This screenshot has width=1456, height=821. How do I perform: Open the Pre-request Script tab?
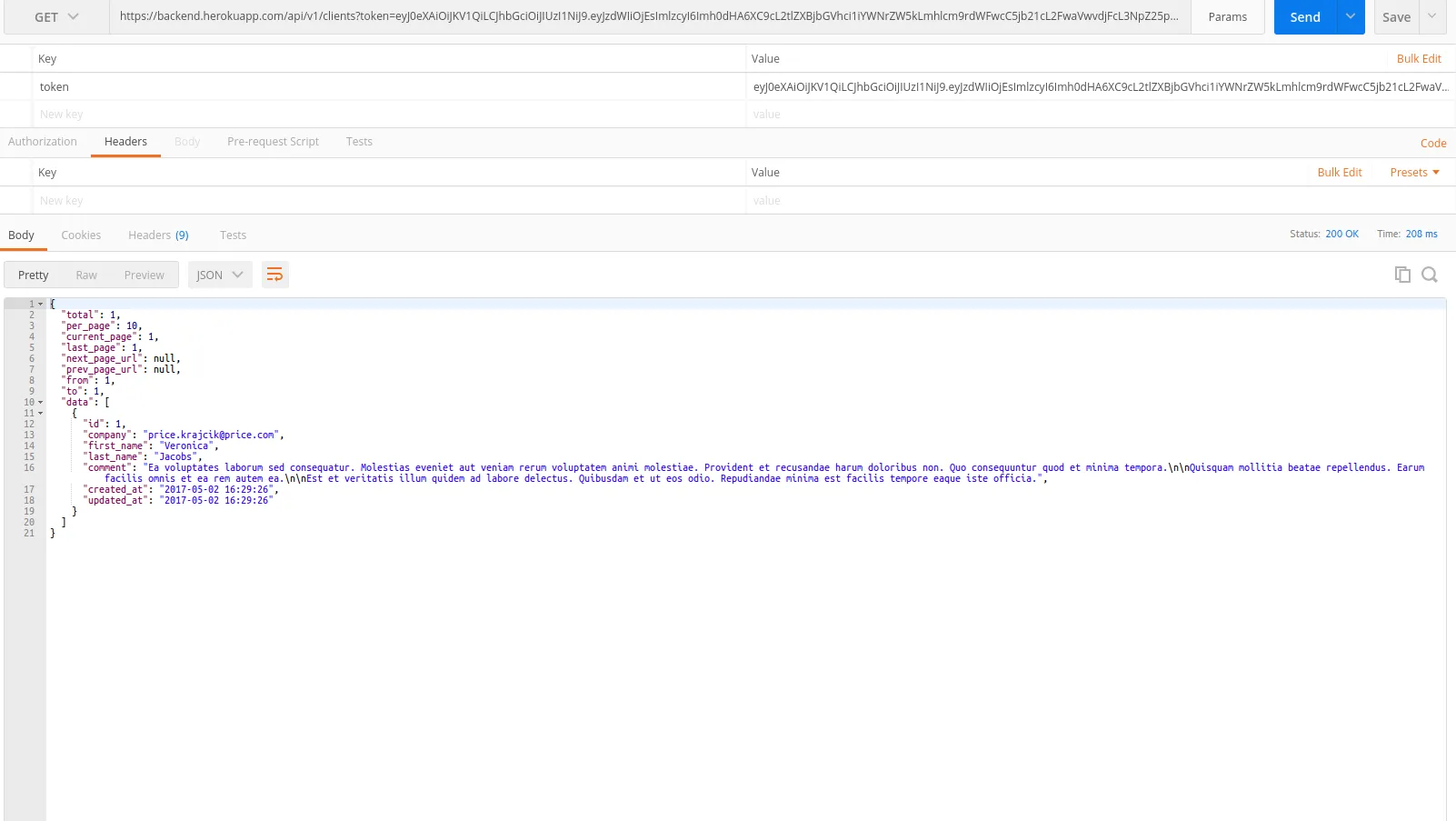tap(273, 142)
